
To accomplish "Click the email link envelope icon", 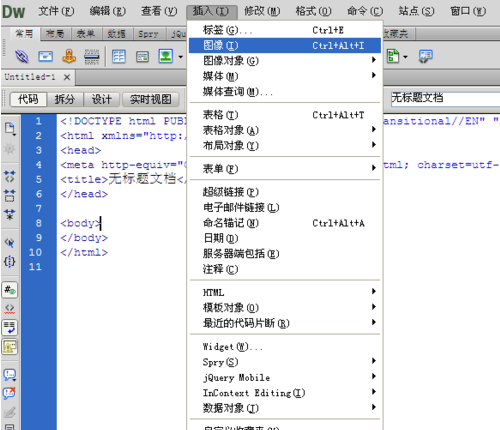I will 46,56.
